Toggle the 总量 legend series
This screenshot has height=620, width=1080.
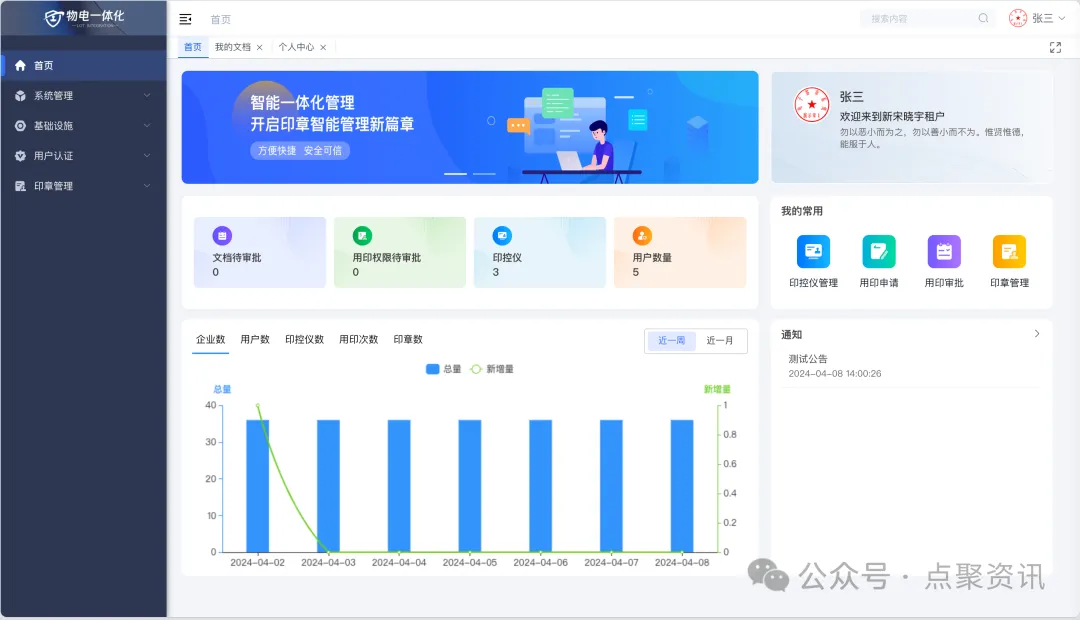(x=443, y=369)
